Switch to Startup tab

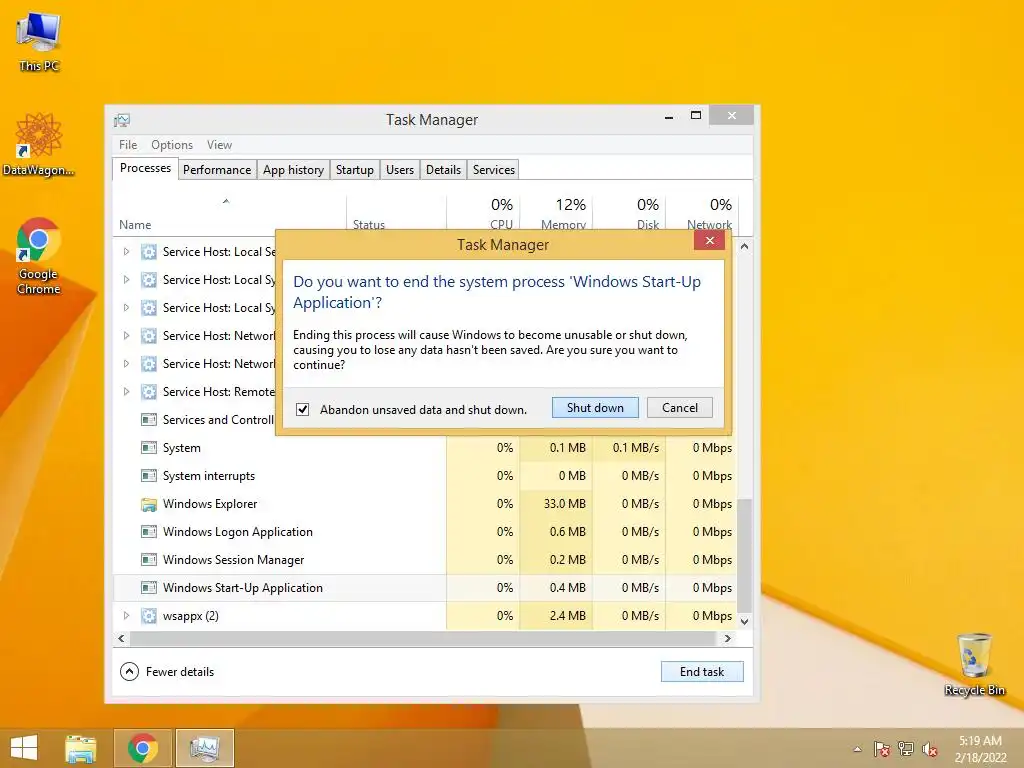[x=355, y=170]
